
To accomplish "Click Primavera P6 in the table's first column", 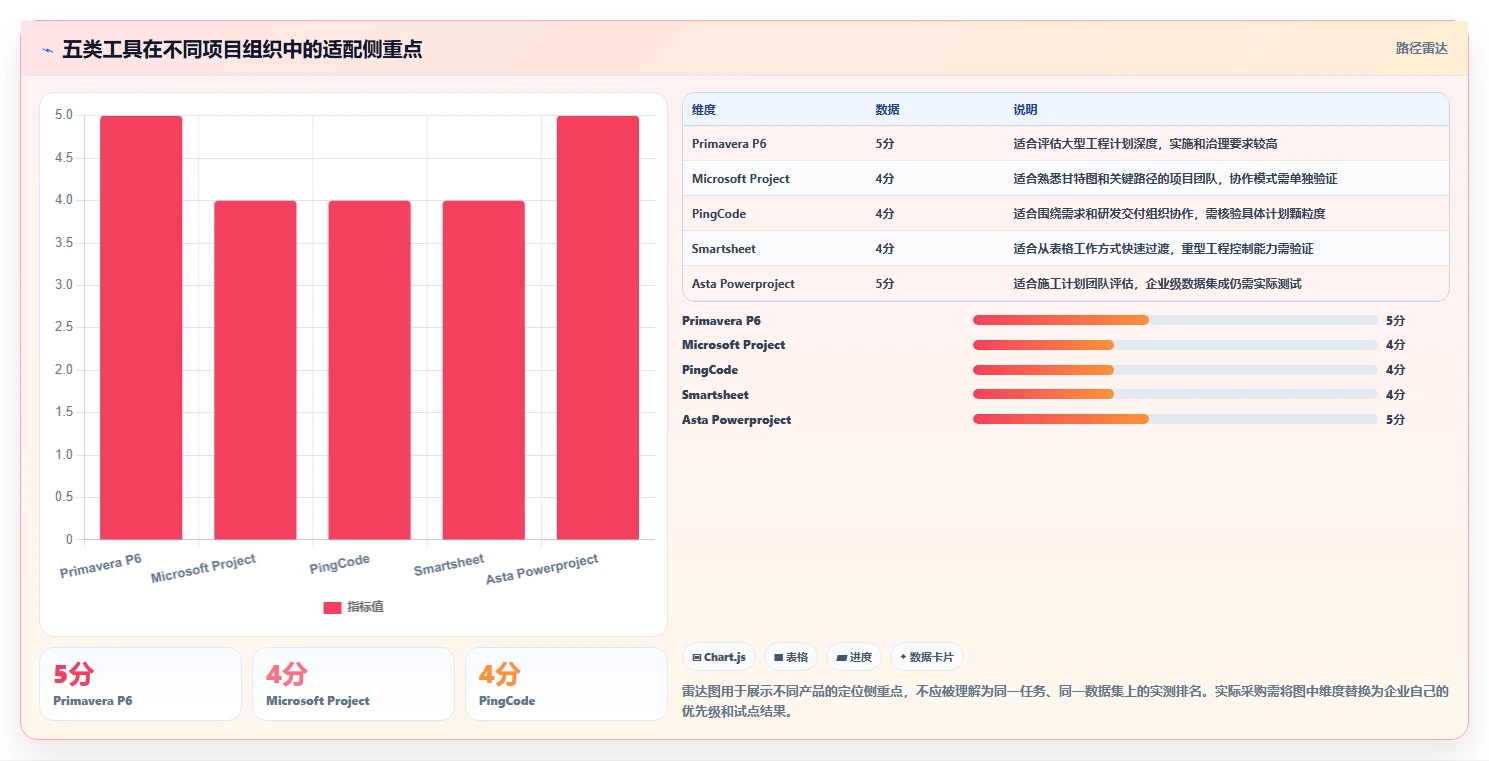I will pos(729,144).
